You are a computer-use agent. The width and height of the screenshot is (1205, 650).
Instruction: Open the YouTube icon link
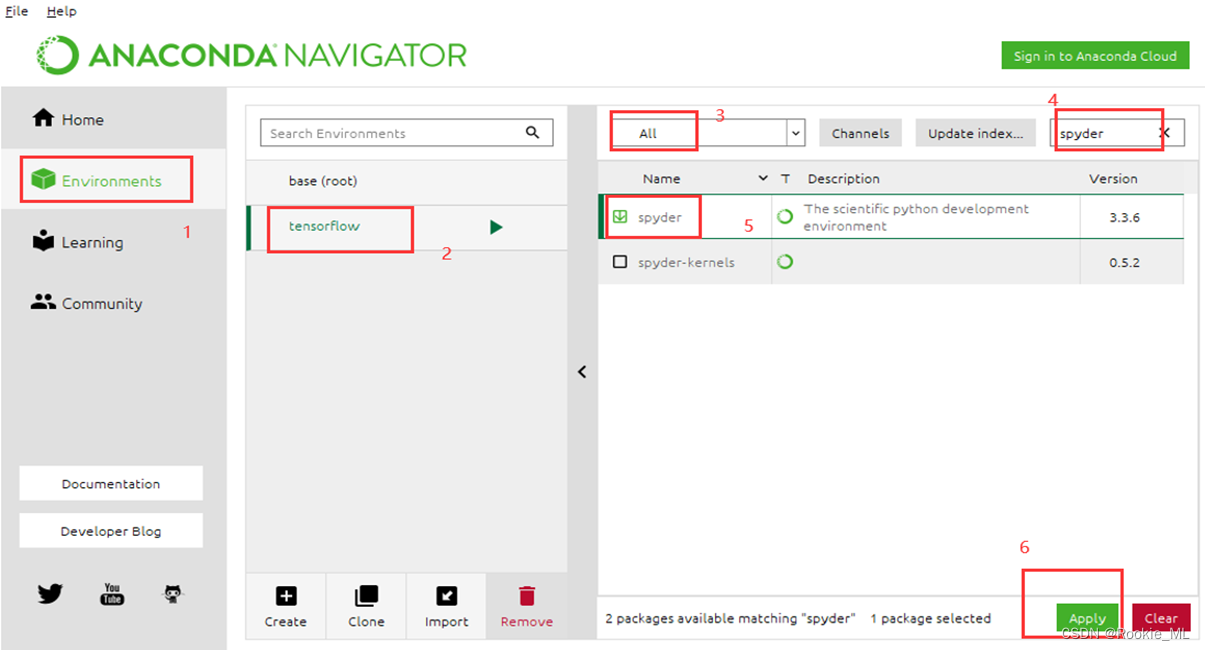click(112, 594)
